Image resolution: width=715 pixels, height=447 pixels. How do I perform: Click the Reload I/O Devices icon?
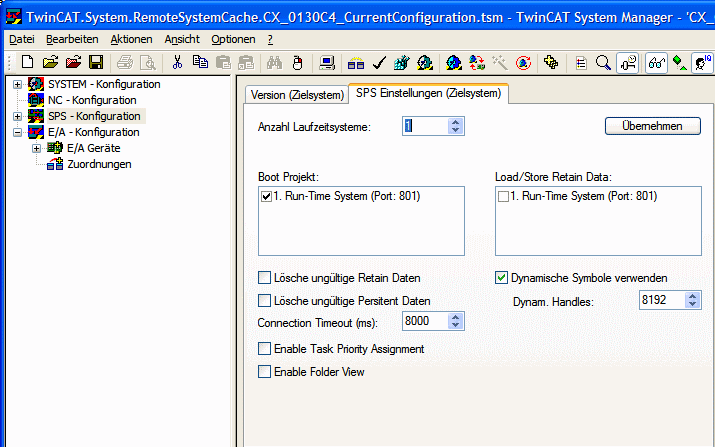coord(477,62)
